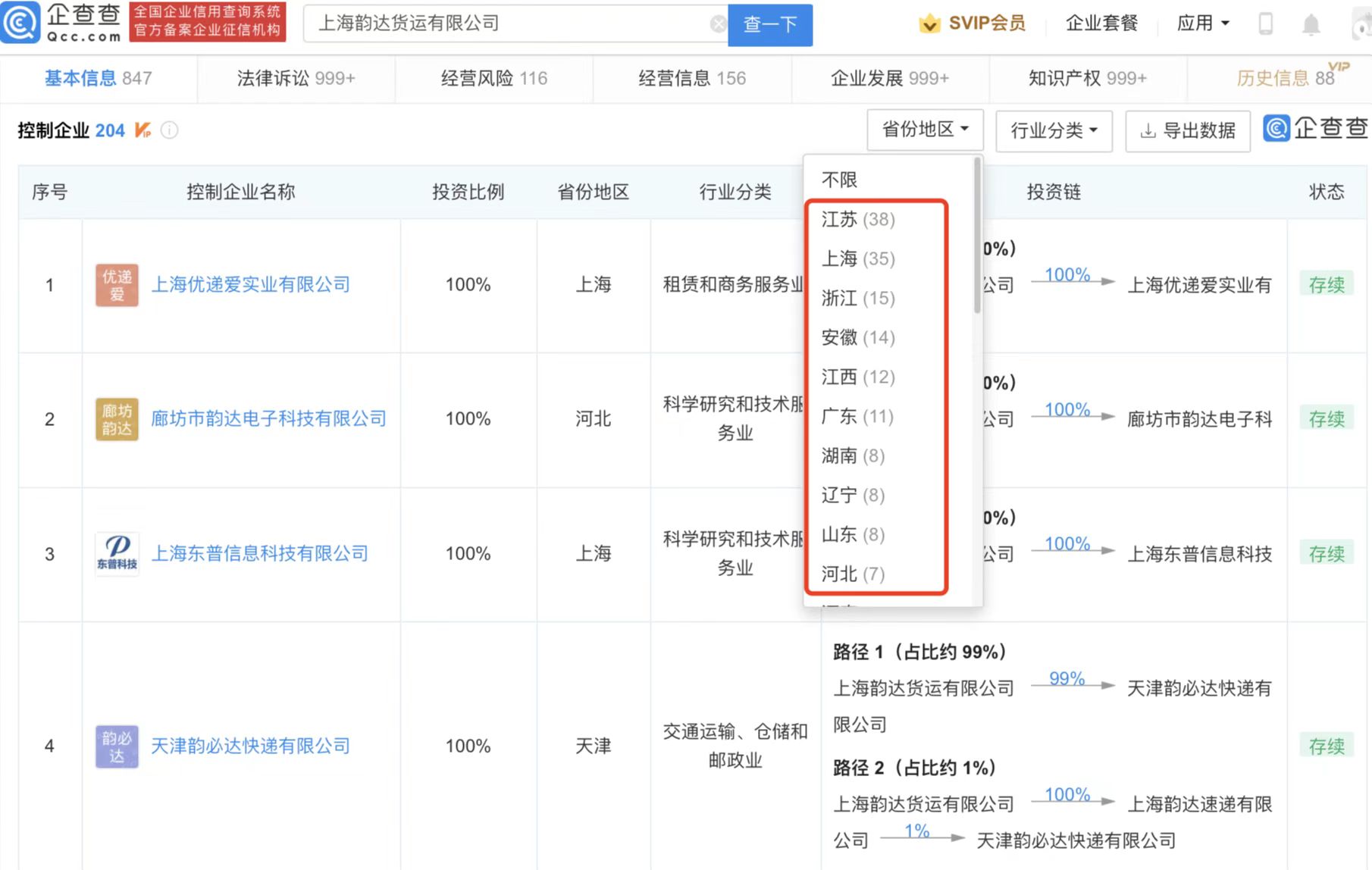Image resolution: width=1372 pixels, height=870 pixels.
Task: Open 企业套餐 link
Action: [x=1101, y=23]
